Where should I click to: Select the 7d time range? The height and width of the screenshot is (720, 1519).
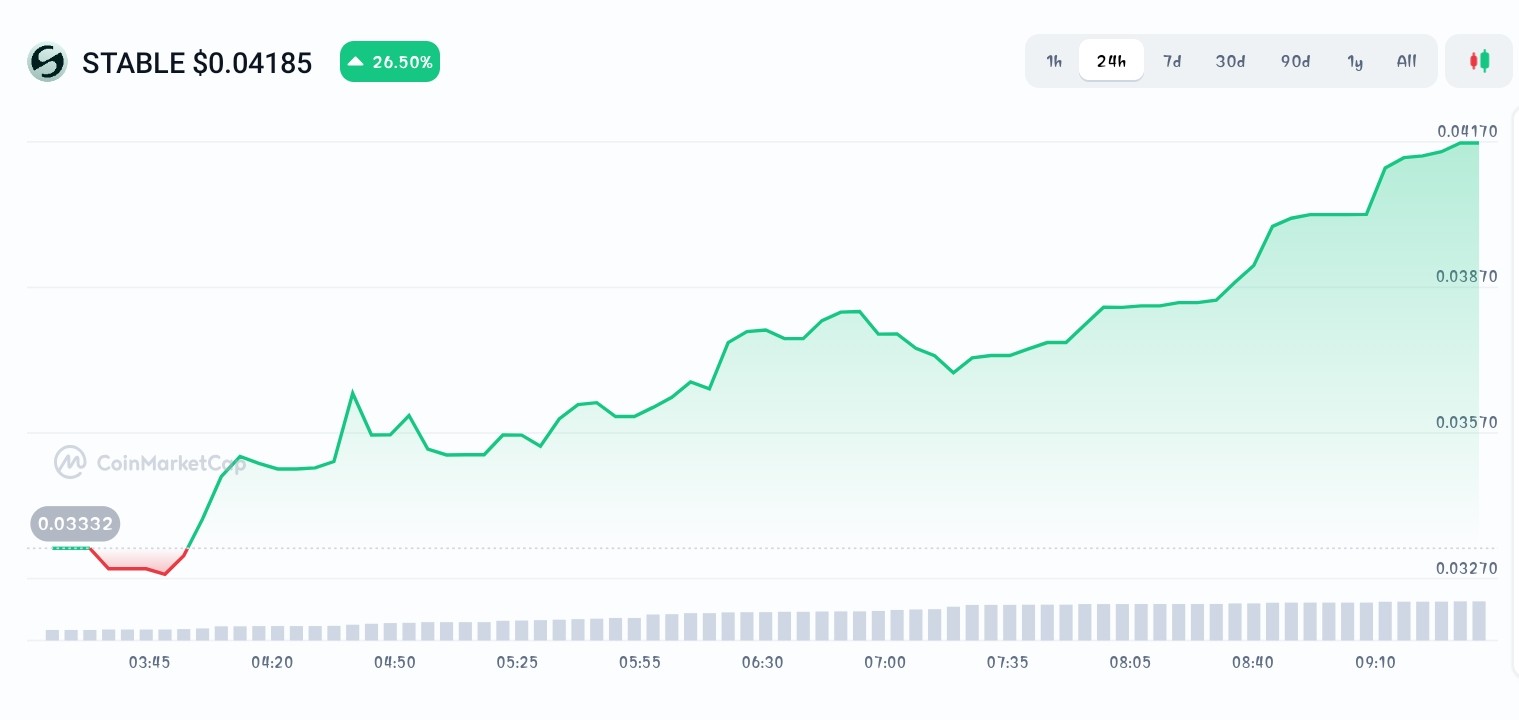point(1172,61)
